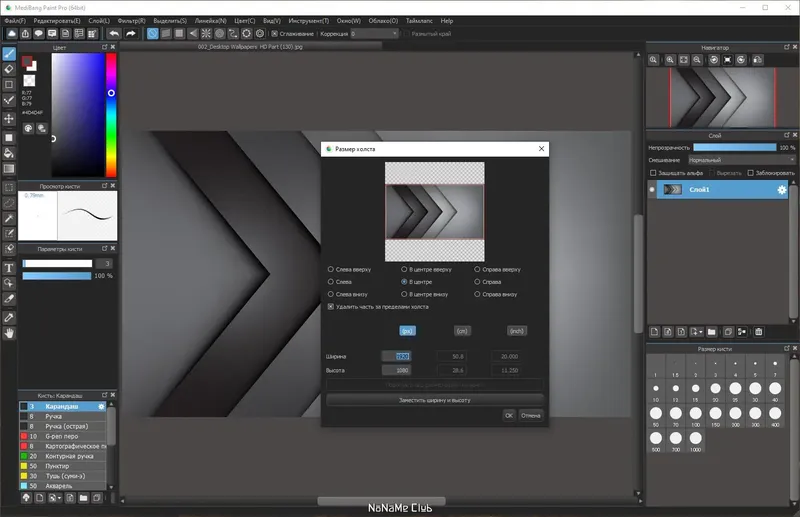Fit canvas to window in Navigator
This screenshot has width=800, height=517.
click(684, 60)
